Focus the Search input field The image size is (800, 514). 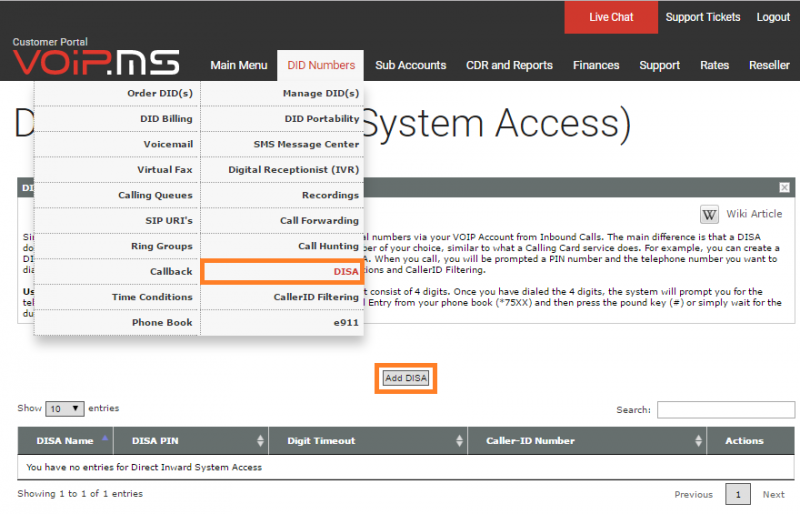tap(726, 410)
